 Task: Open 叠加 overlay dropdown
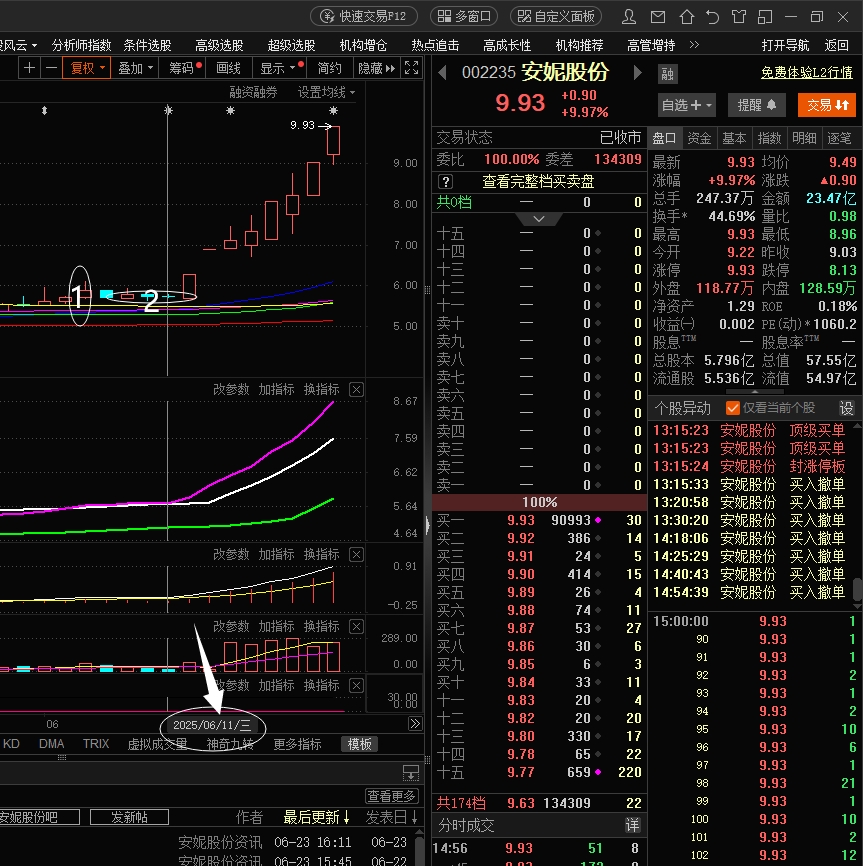[x=135, y=68]
